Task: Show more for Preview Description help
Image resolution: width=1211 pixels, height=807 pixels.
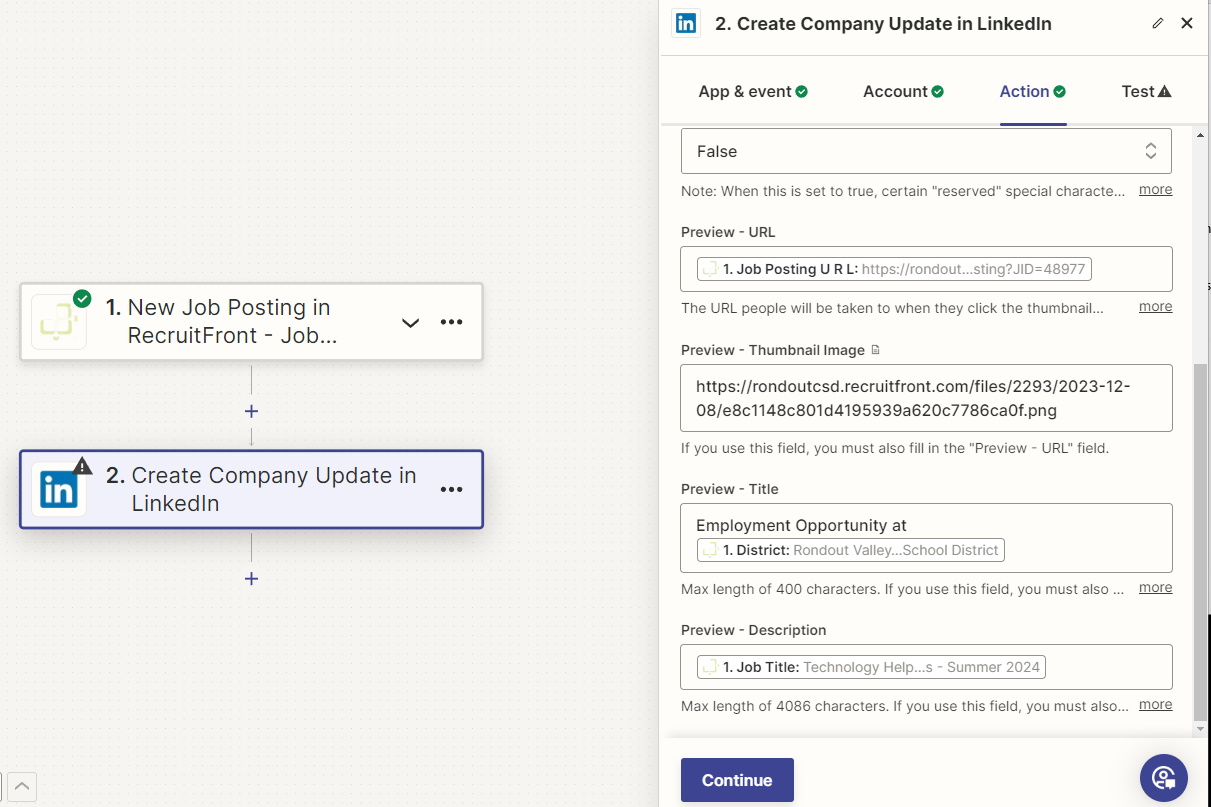Action: click(1155, 705)
